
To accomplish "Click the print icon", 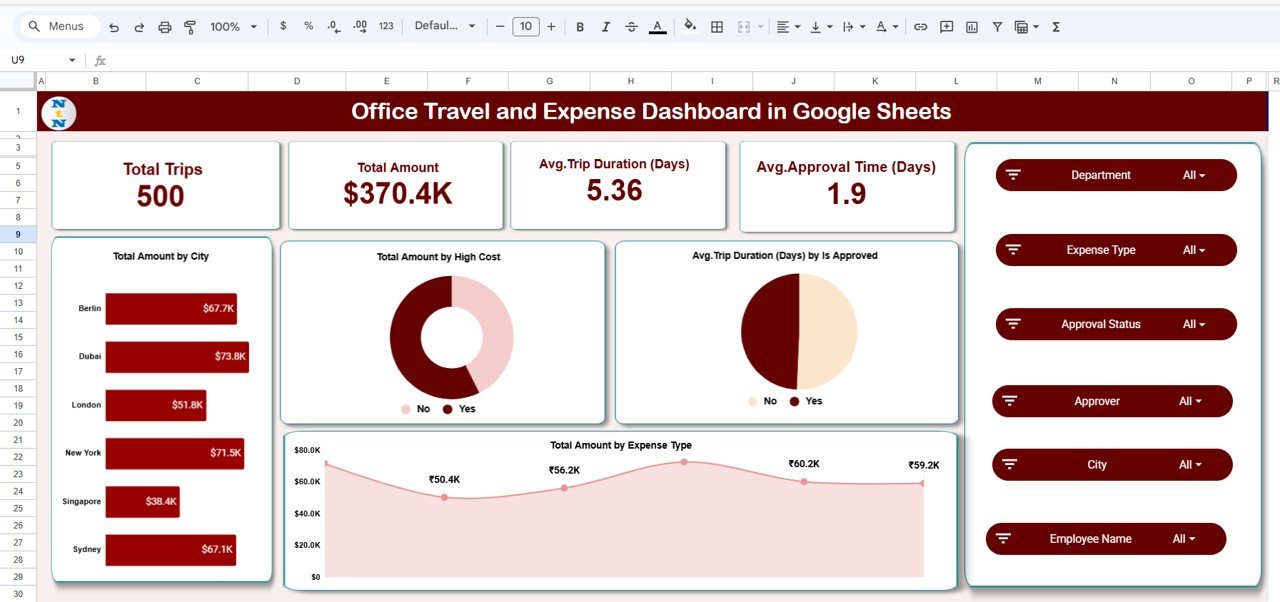I will click(164, 26).
